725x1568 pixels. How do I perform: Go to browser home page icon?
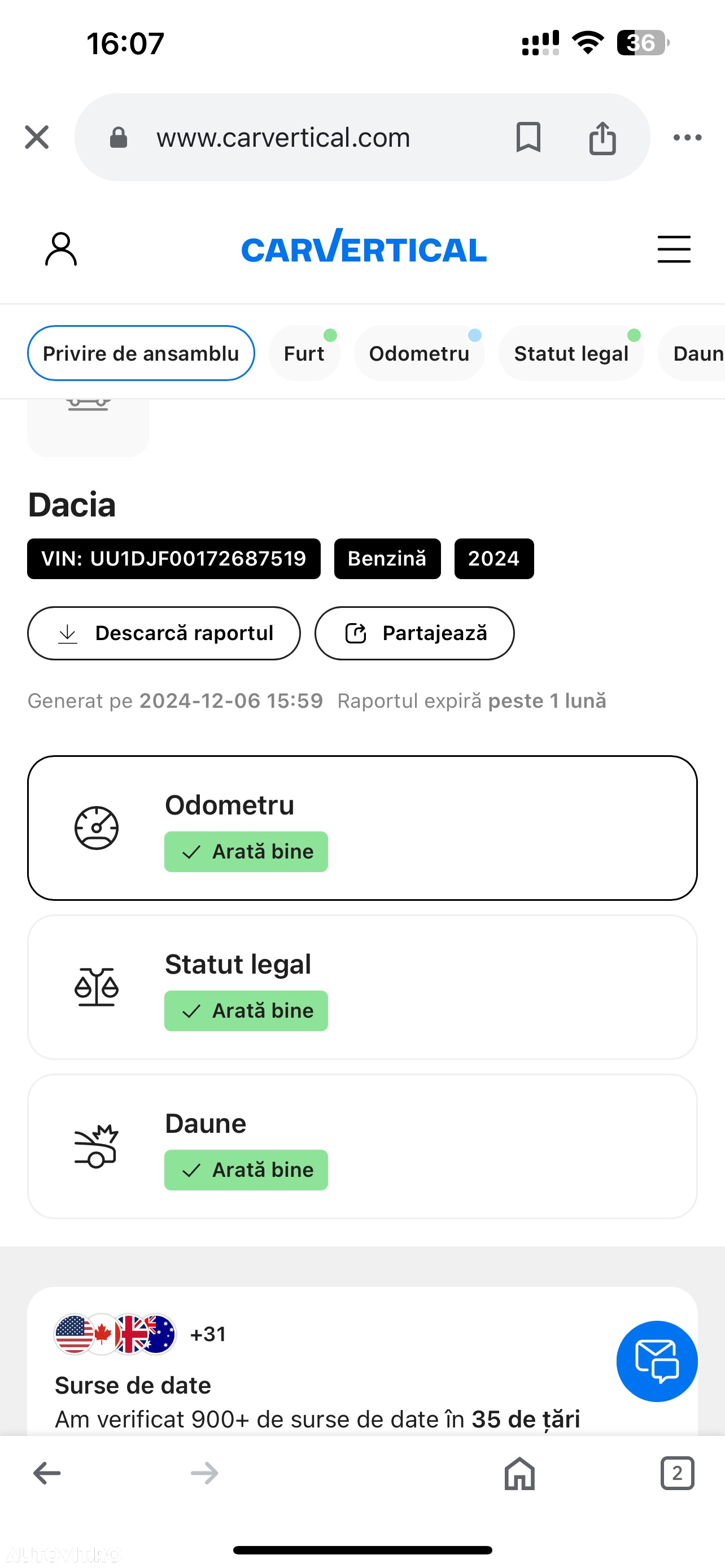pos(519,1474)
